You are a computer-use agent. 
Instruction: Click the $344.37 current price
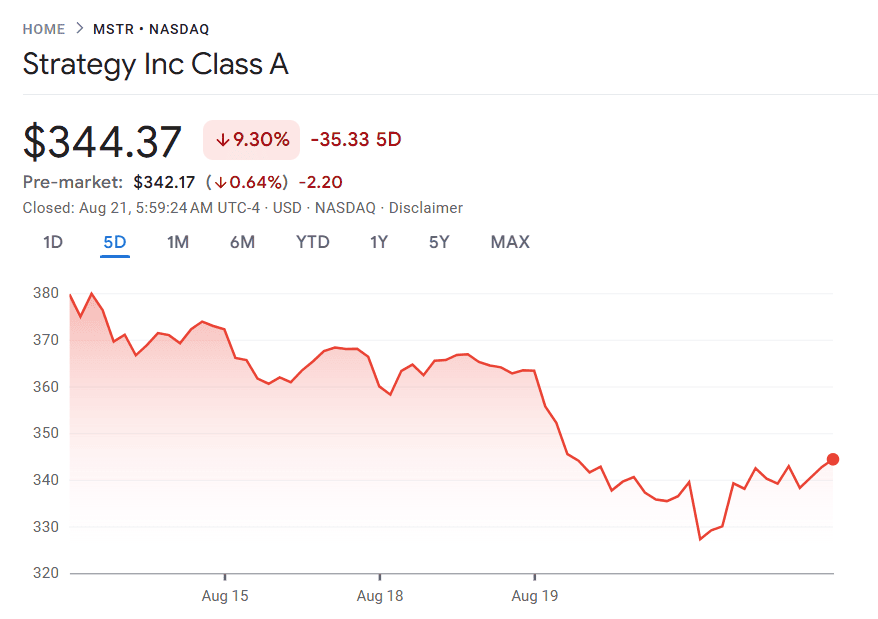pos(103,141)
